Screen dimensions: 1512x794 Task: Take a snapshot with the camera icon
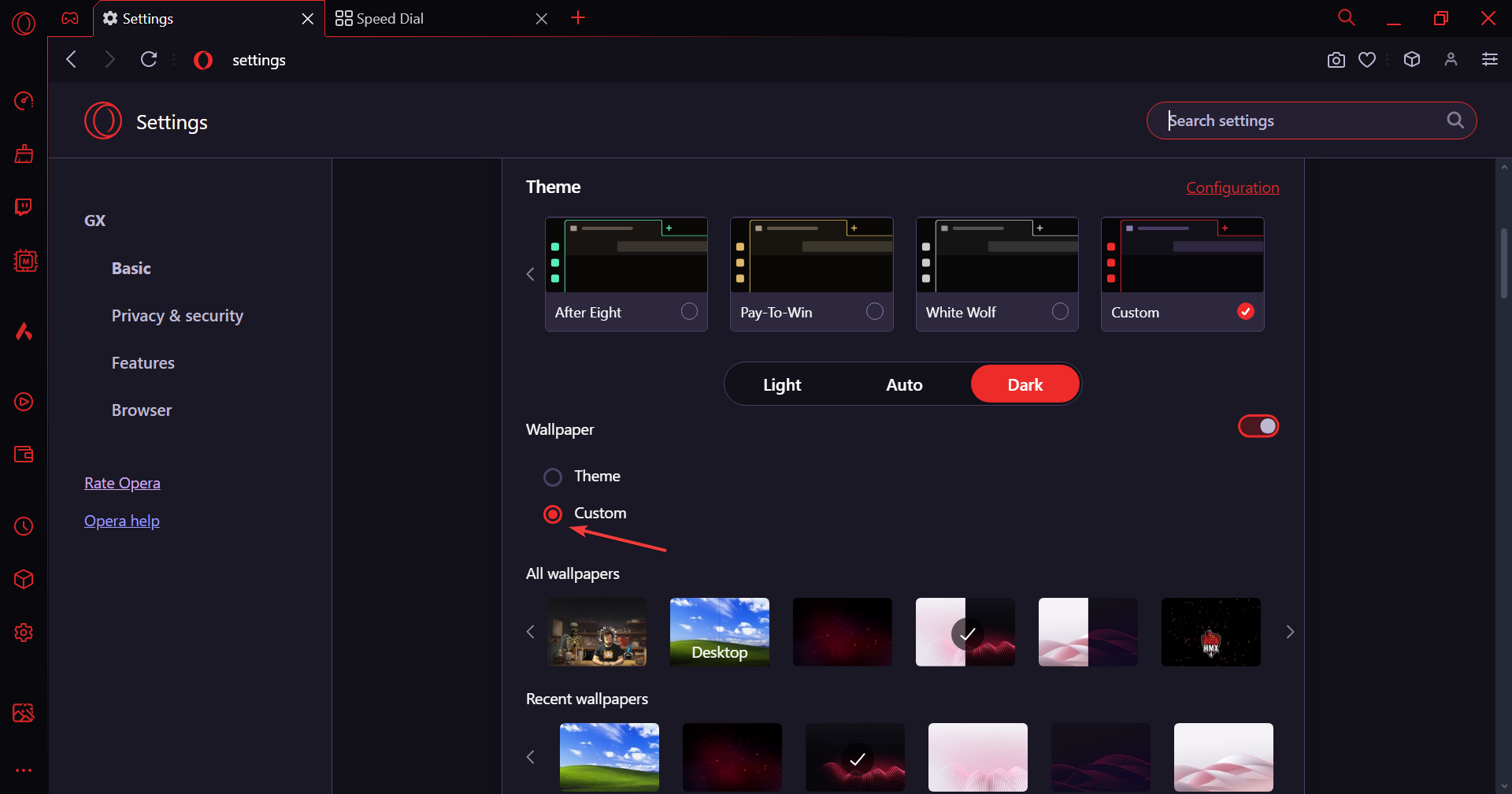[x=1336, y=60]
